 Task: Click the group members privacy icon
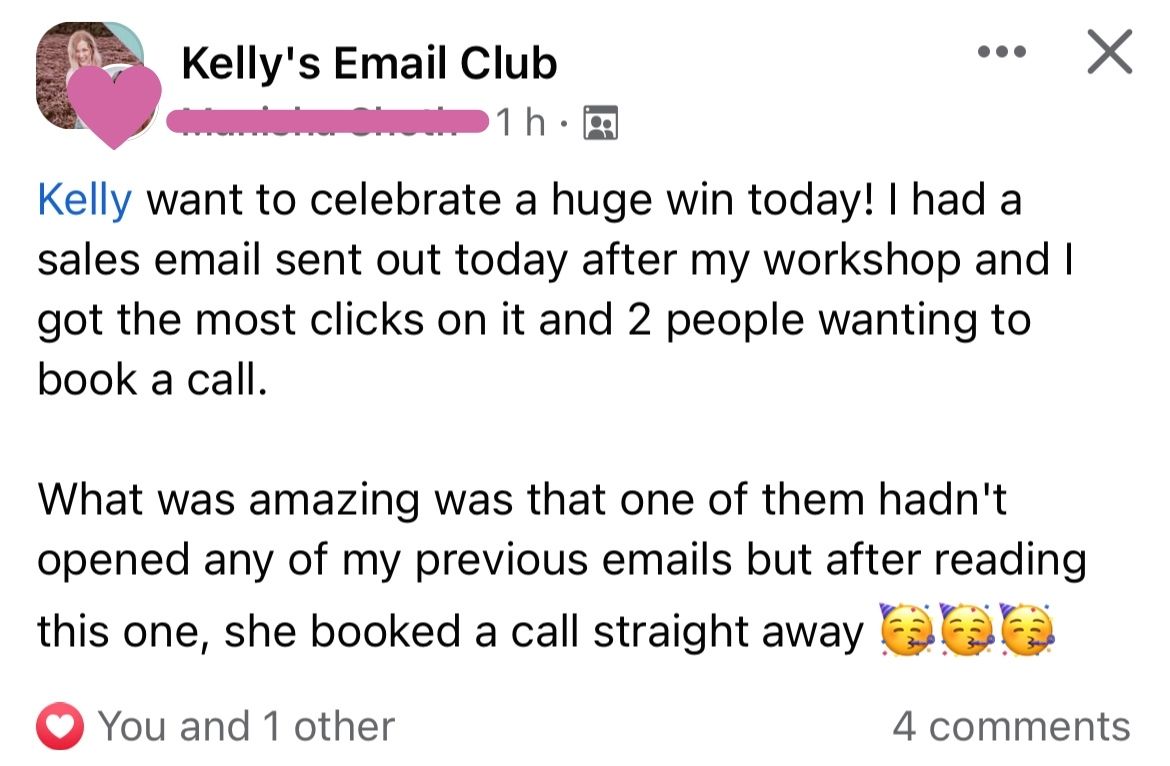click(601, 122)
